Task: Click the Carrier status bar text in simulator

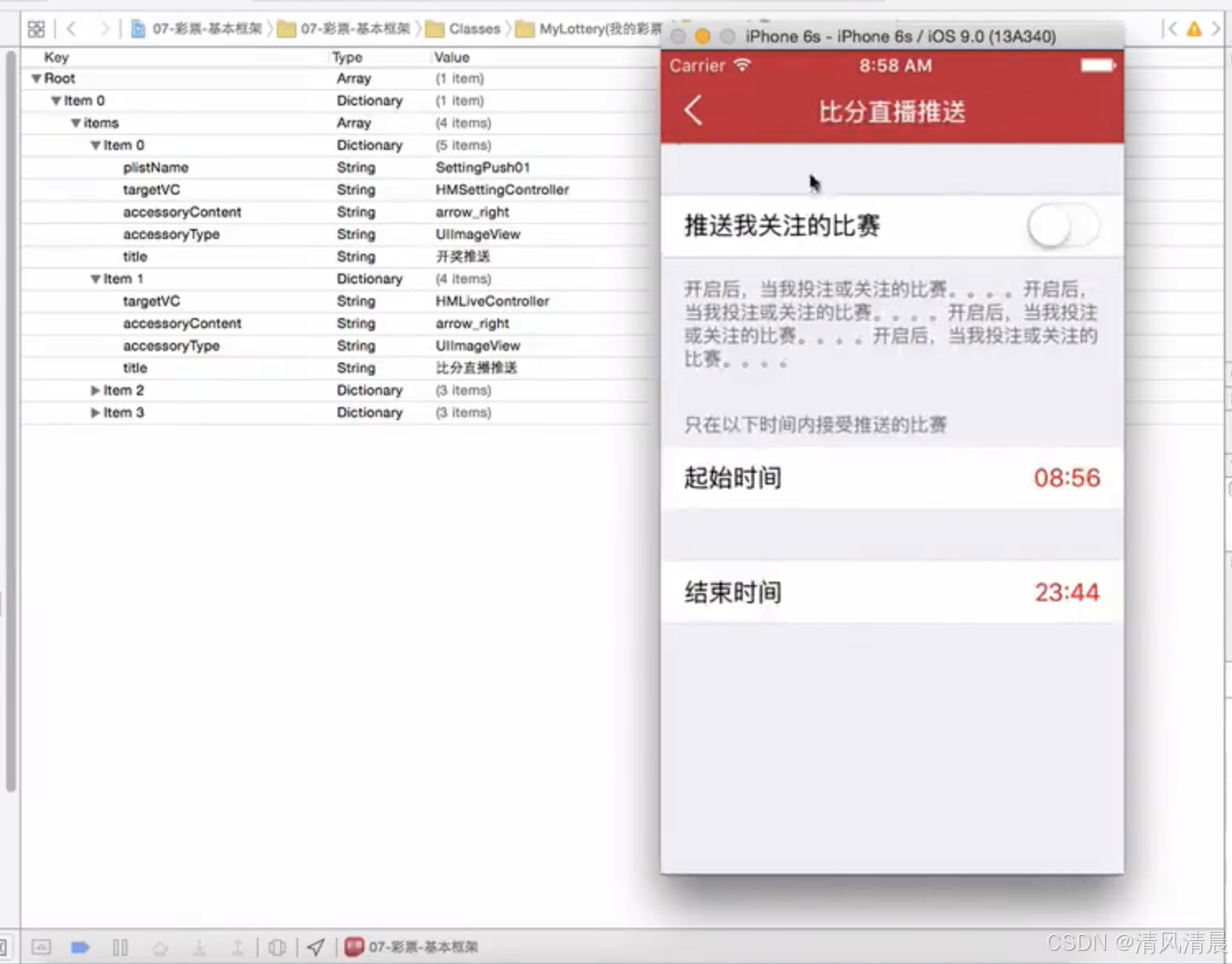Action: [698, 65]
